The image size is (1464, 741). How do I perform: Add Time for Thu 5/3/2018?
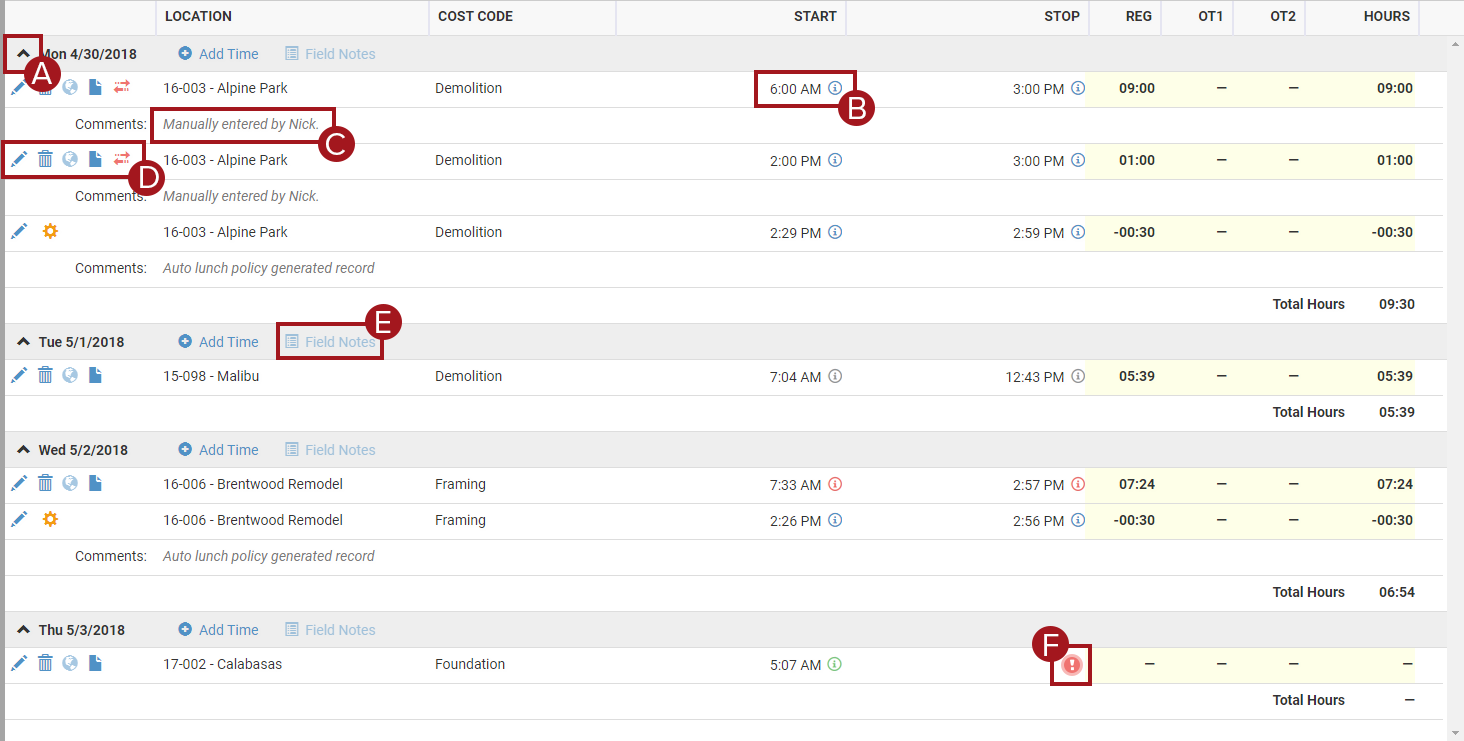(218, 630)
